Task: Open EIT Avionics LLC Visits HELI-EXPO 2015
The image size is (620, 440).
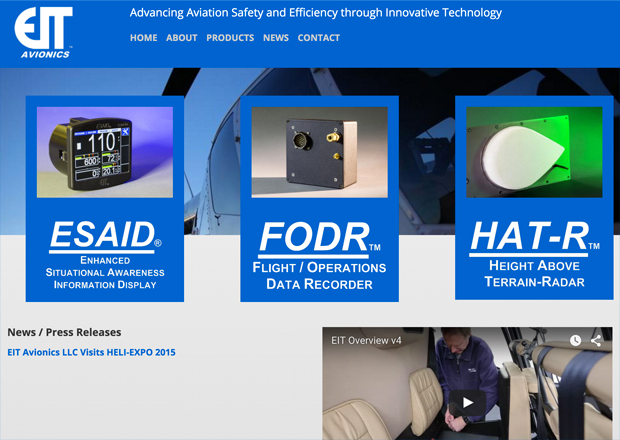Action: pyautogui.click(x=91, y=352)
